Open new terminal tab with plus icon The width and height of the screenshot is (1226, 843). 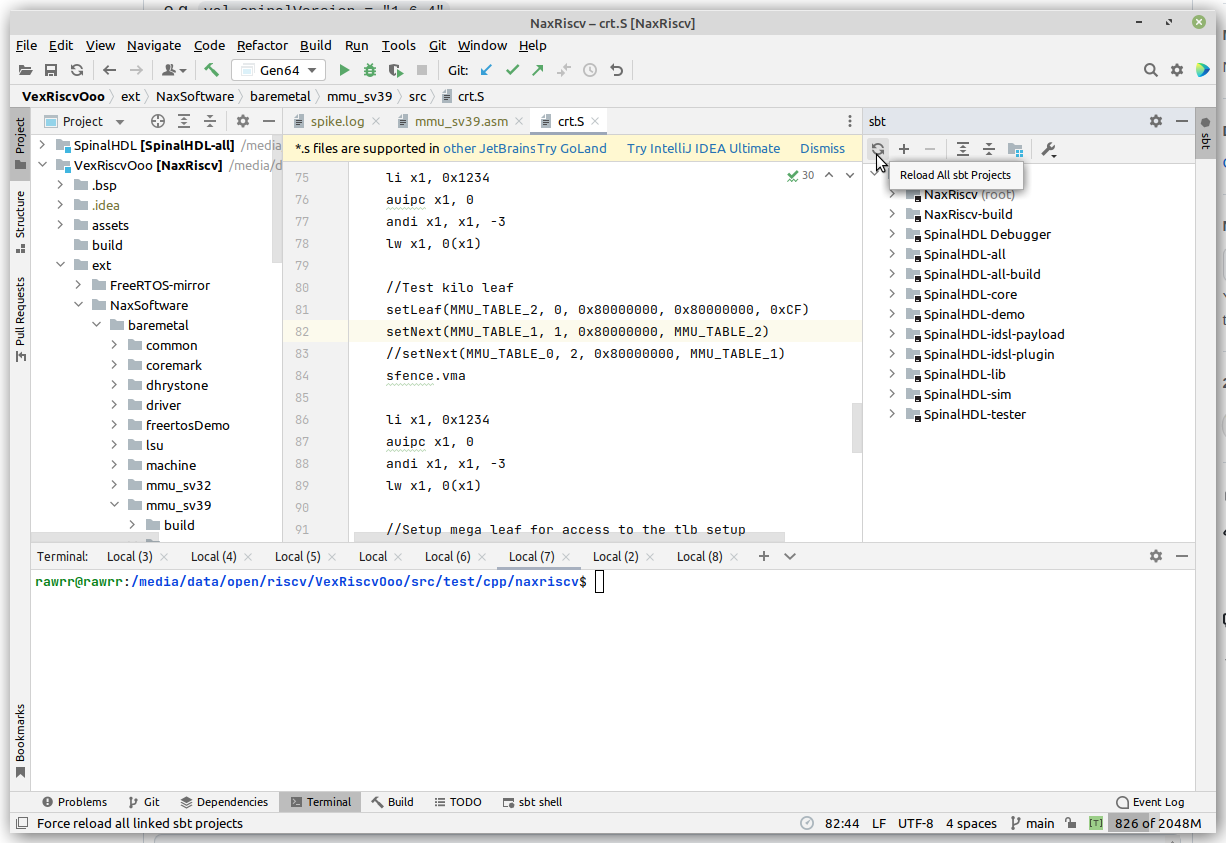[764, 556]
